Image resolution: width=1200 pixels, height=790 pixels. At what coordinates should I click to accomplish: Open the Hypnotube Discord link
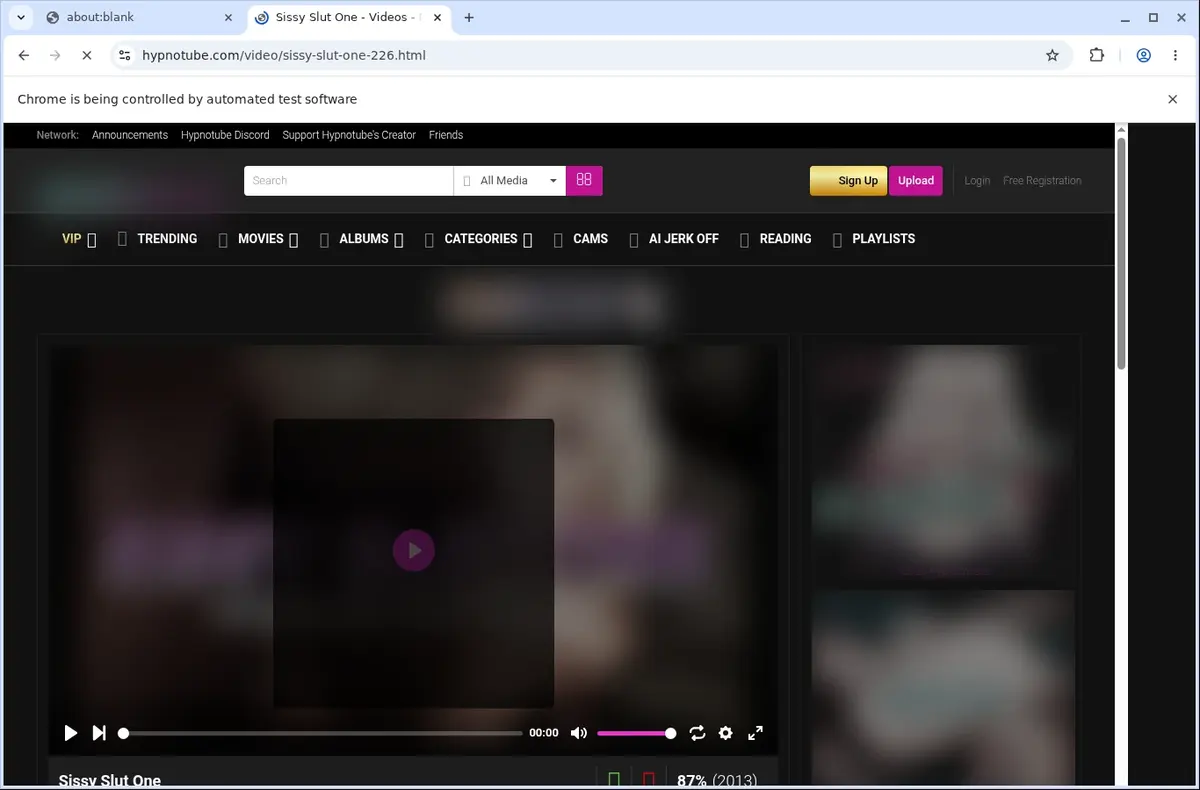pyautogui.click(x=225, y=135)
